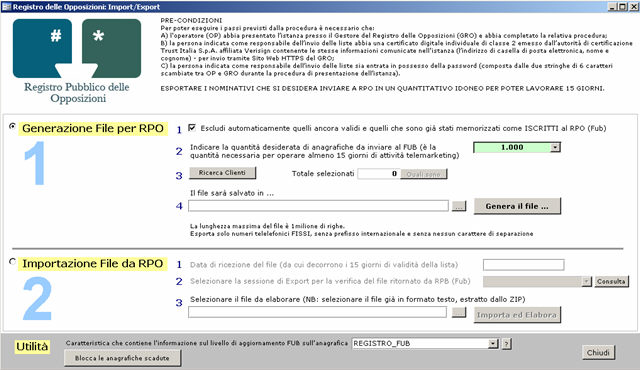The height and width of the screenshot is (370, 640).
Task: Click the Utilità label
Action: 32,347
